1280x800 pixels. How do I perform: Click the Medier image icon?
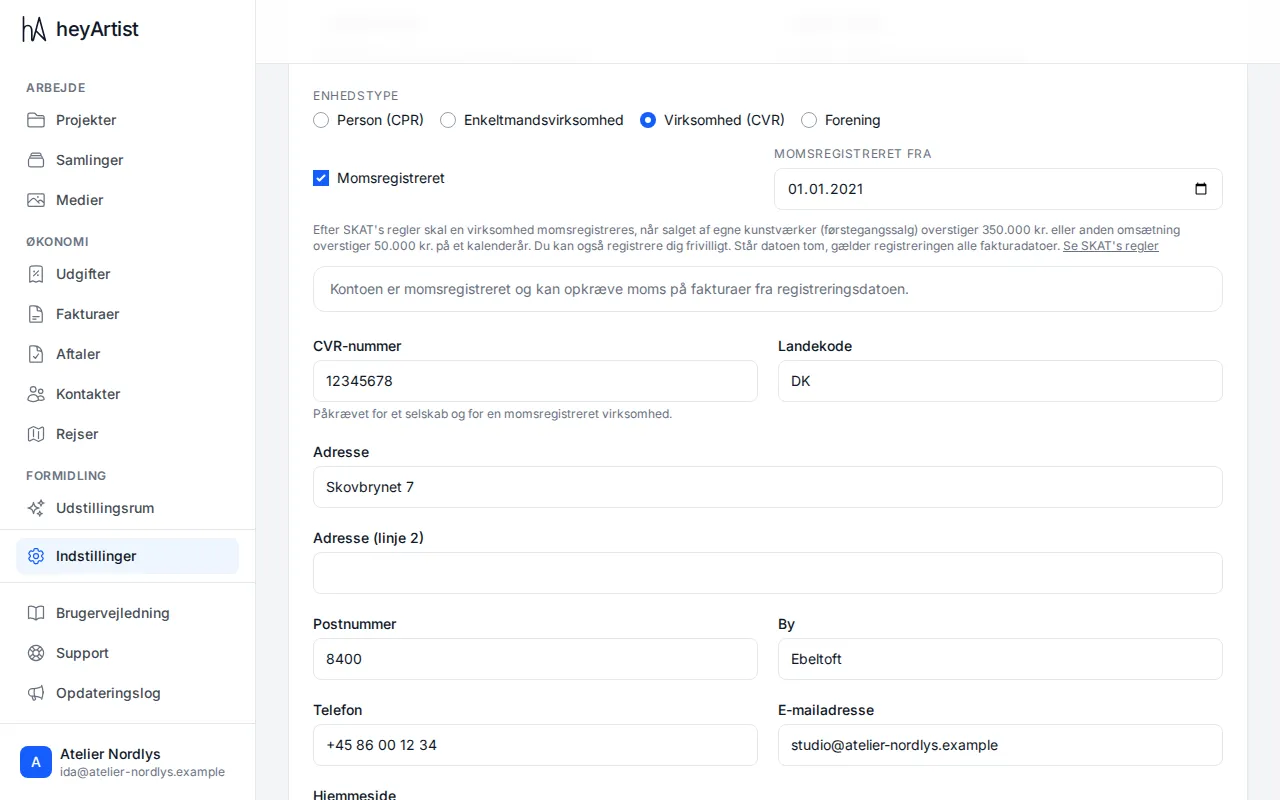[x=36, y=200]
